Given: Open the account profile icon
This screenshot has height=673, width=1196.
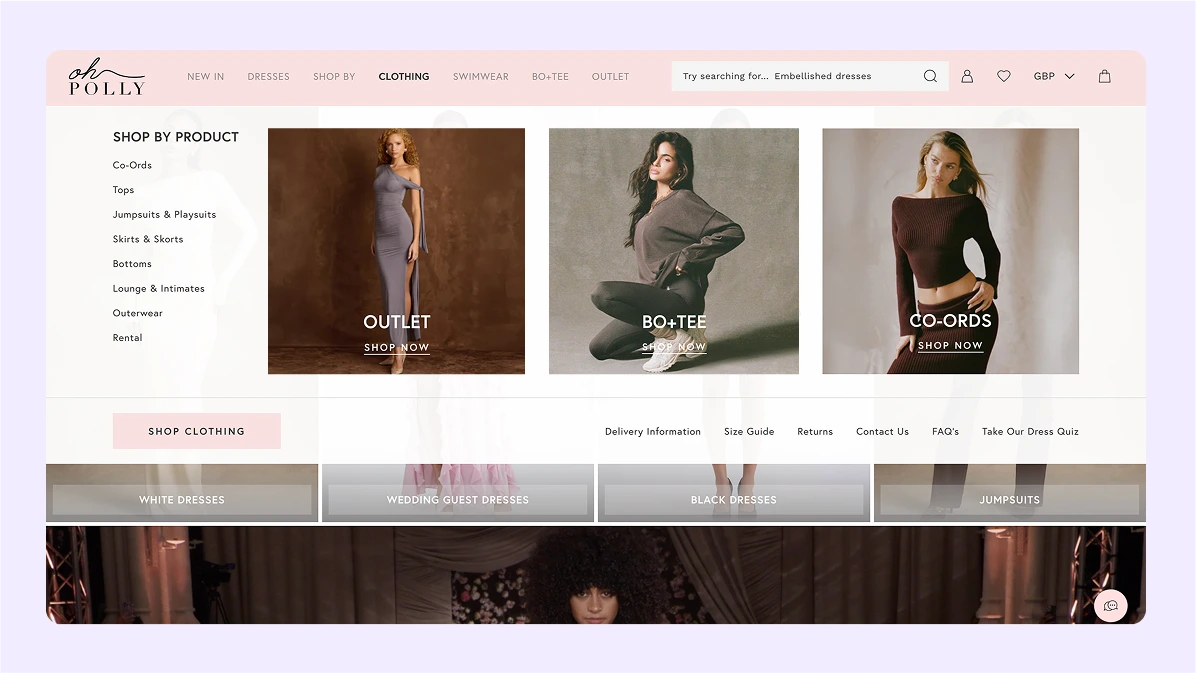Looking at the screenshot, I should [x=967, y=76].
